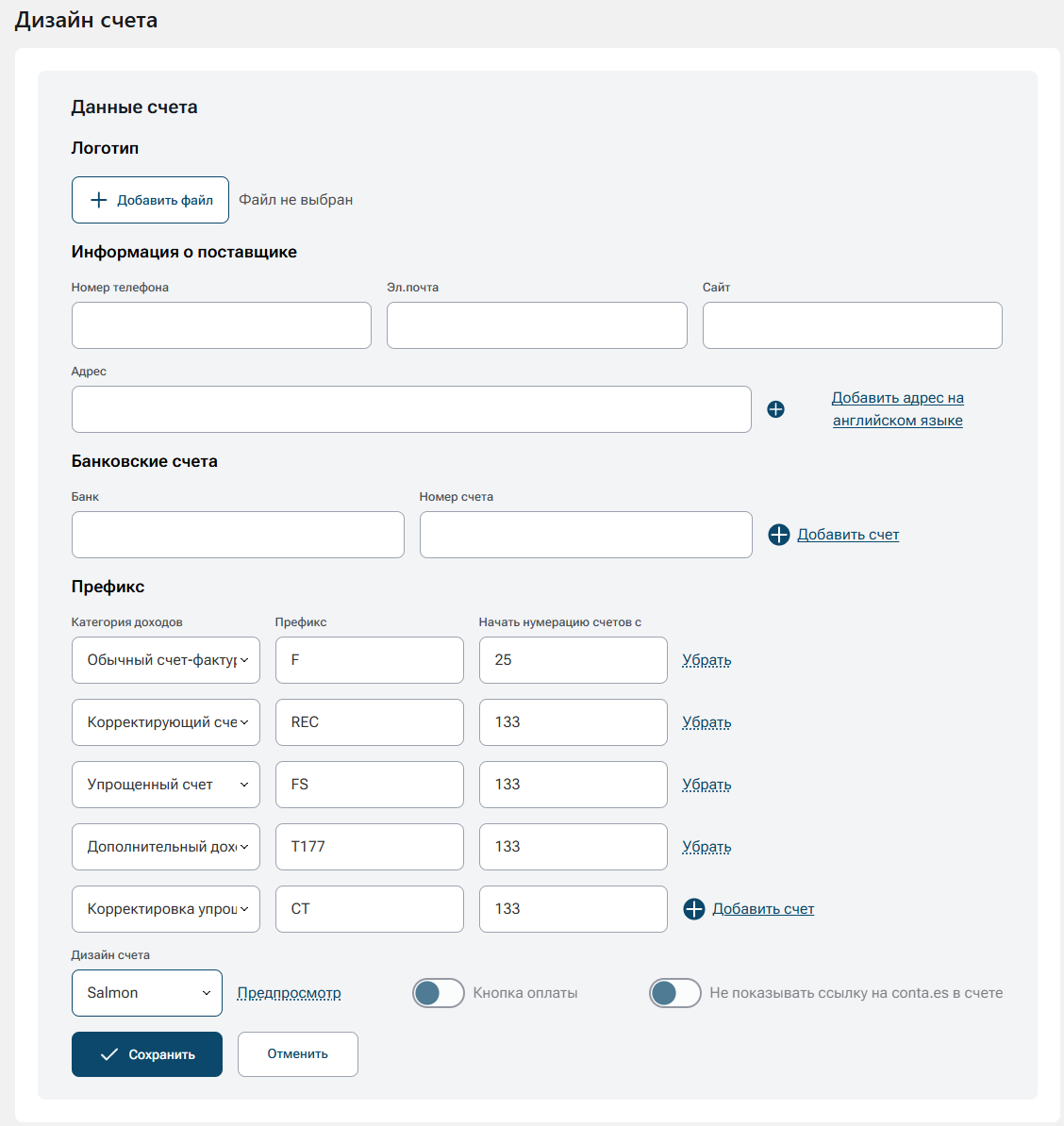This screenshot has width=1064, height=1126.
Task: Expand the category dropdown for prefix REC
Action: pyautogui.click(x=166, y=722)
